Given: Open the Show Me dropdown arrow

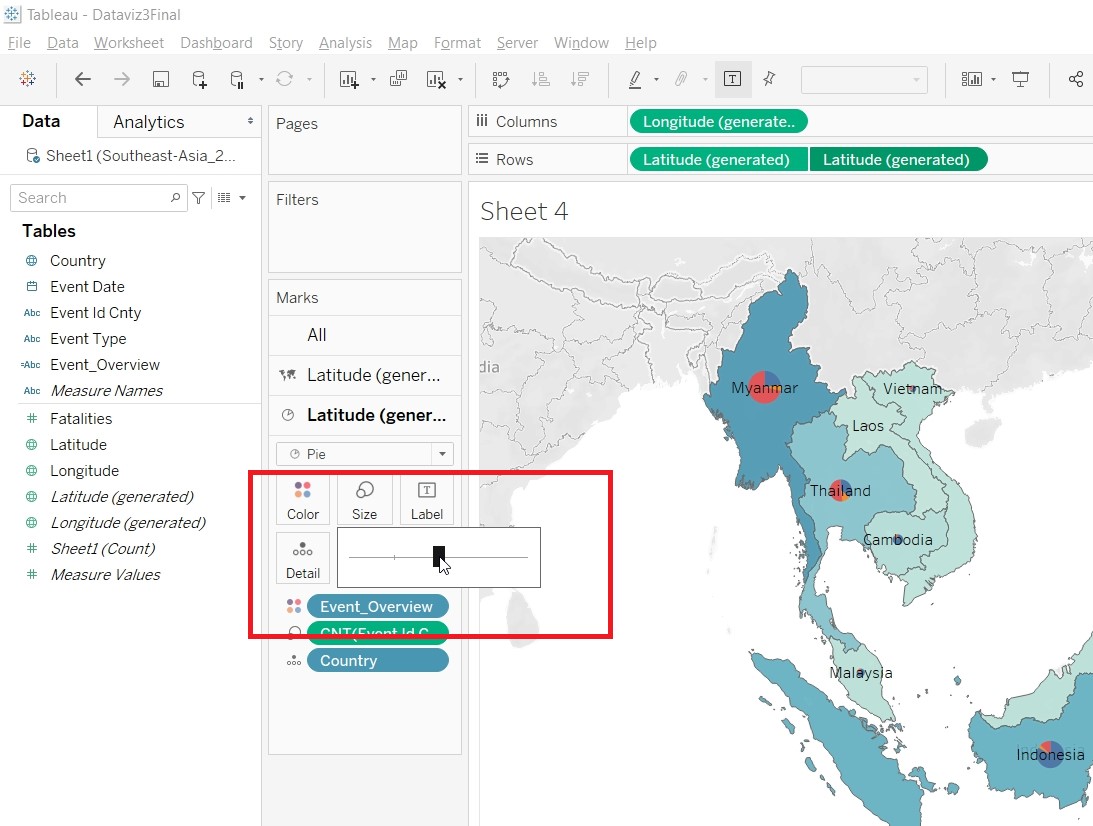Looking at the screenshot, I should tap(993, 80).
